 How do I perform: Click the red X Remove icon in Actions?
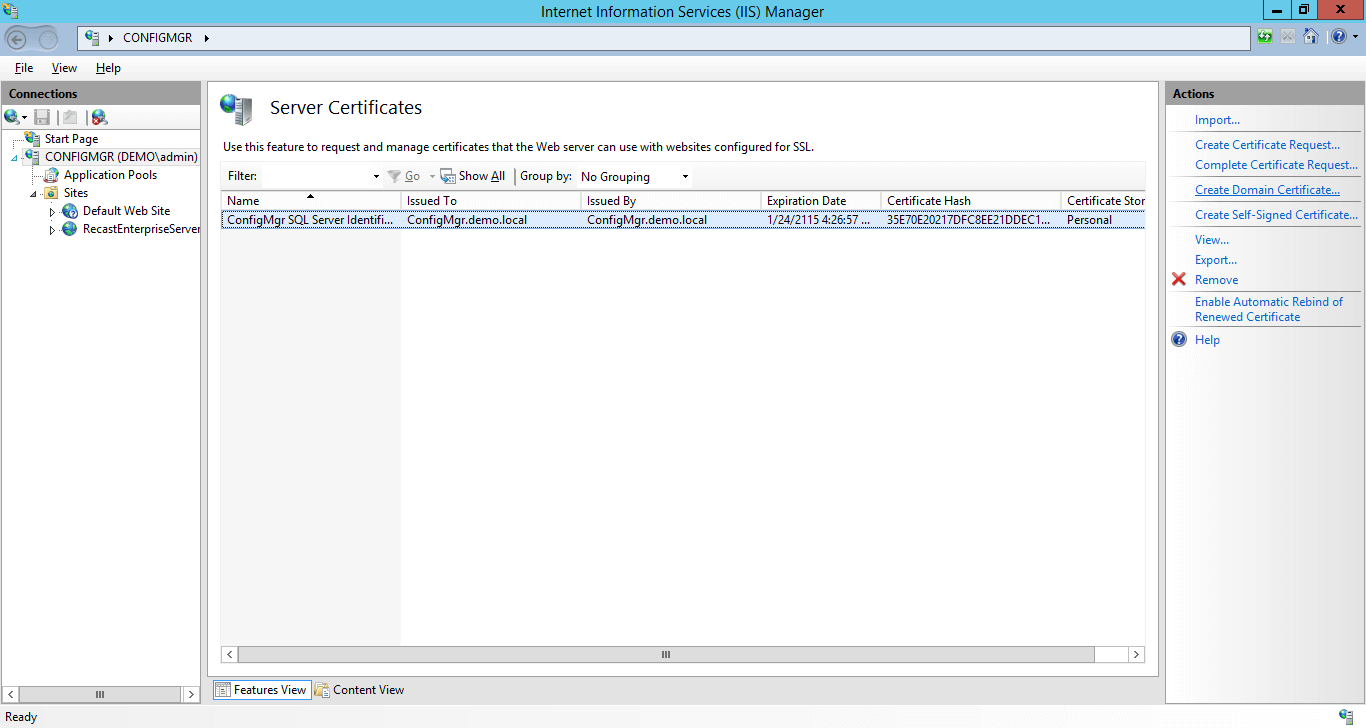1179,280
